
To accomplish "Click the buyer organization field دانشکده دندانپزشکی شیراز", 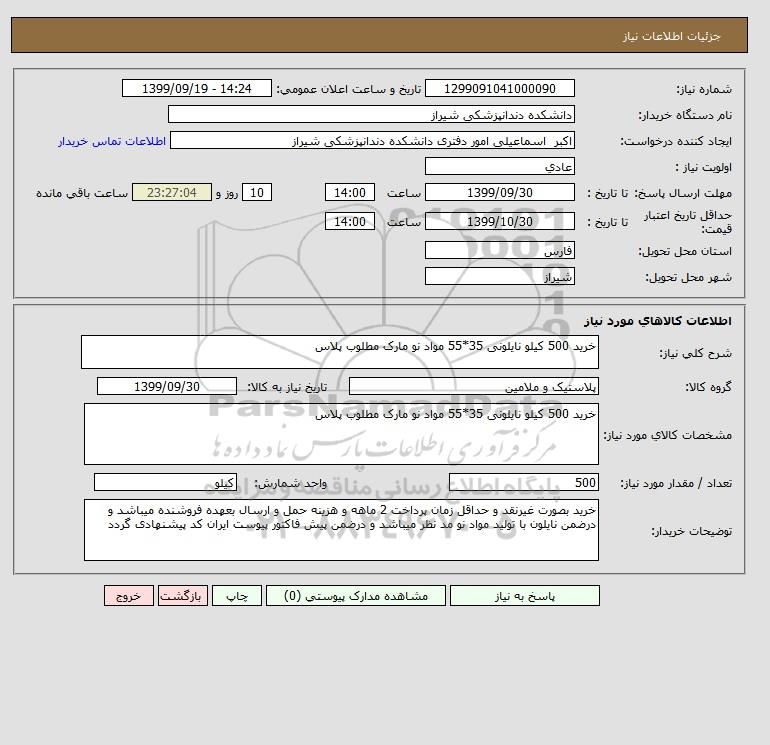I will pyautogui.click(x=371, y=114).
